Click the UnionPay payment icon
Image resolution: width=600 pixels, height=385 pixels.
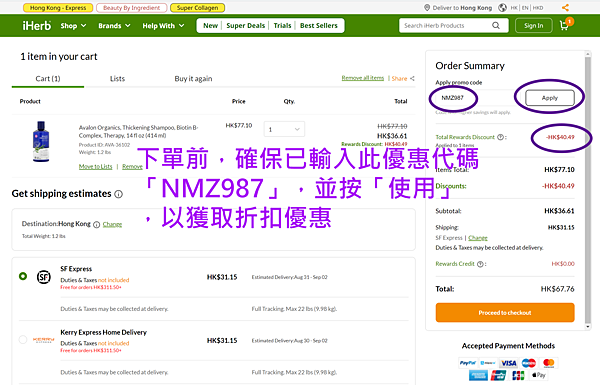(x=498, y=375)
